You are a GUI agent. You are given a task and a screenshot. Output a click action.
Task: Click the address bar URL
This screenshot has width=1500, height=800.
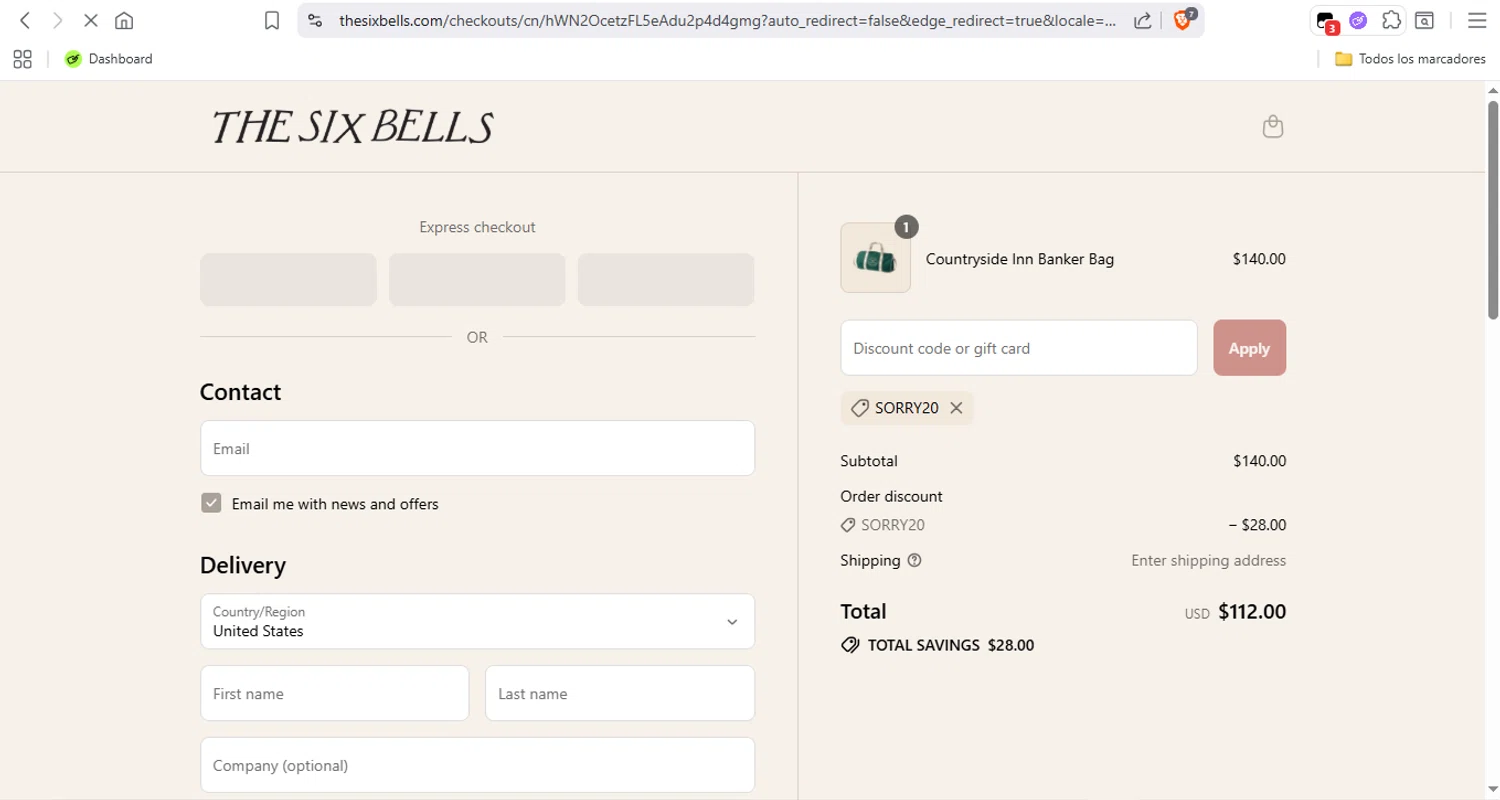[727, 20]
